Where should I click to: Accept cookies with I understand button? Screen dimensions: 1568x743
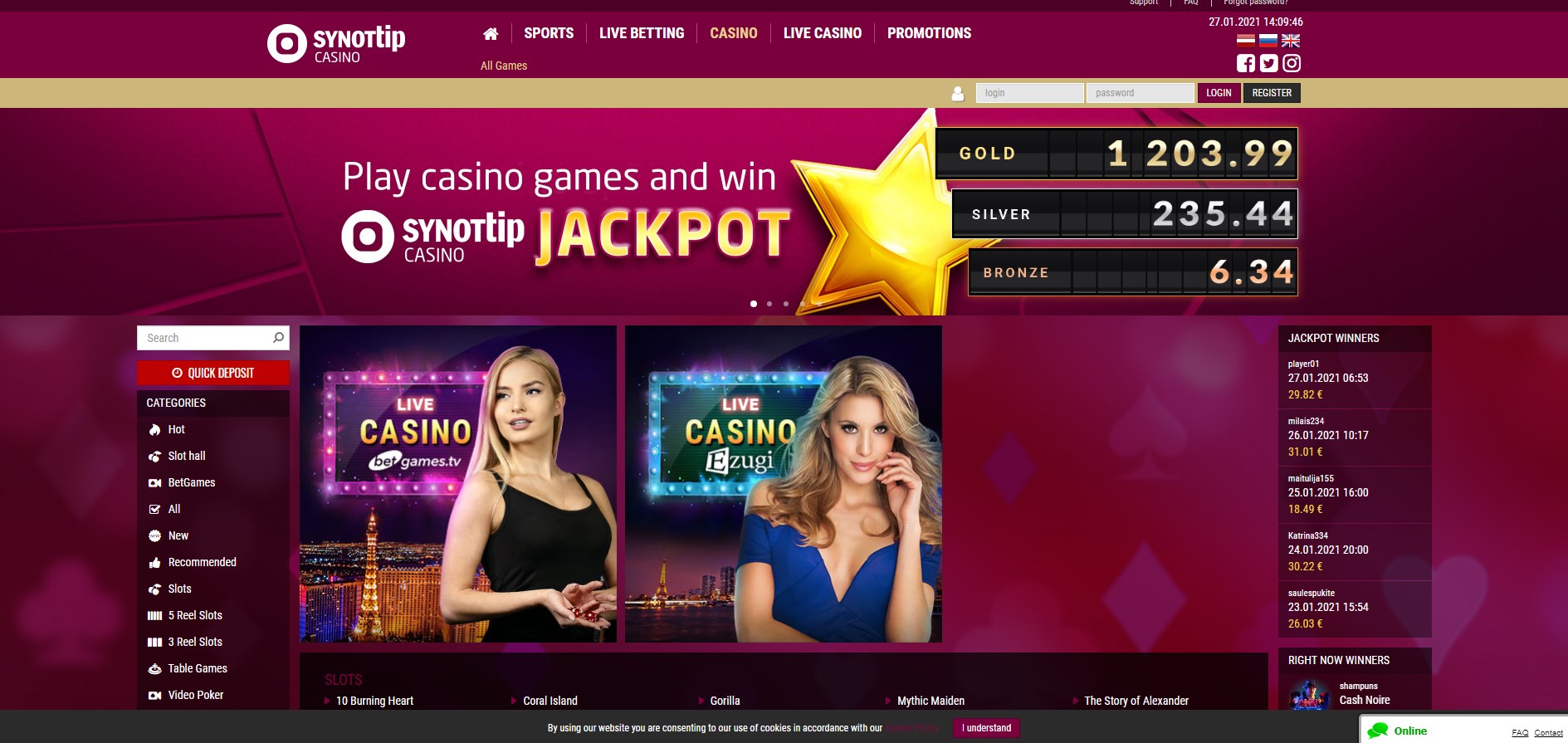(986, 728)
